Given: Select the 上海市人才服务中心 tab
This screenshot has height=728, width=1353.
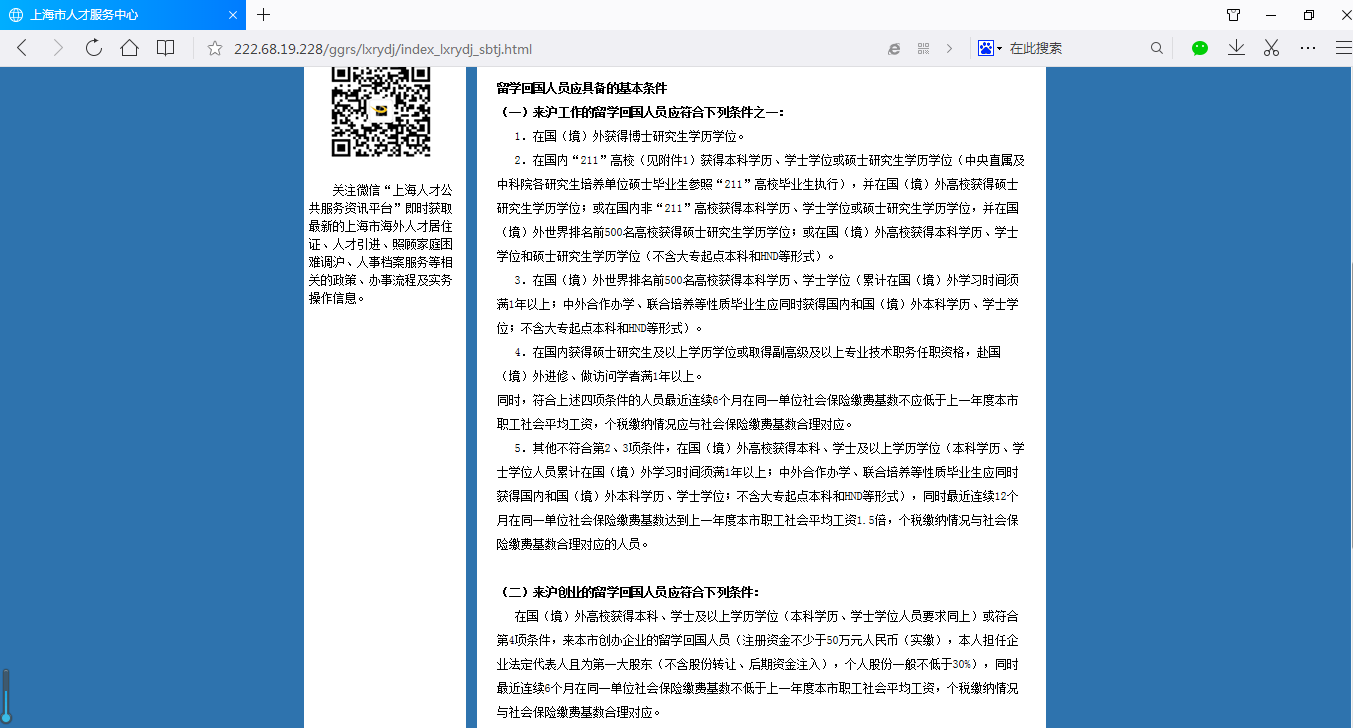Looking at the screenshot, I should click(x=122, y=15).
